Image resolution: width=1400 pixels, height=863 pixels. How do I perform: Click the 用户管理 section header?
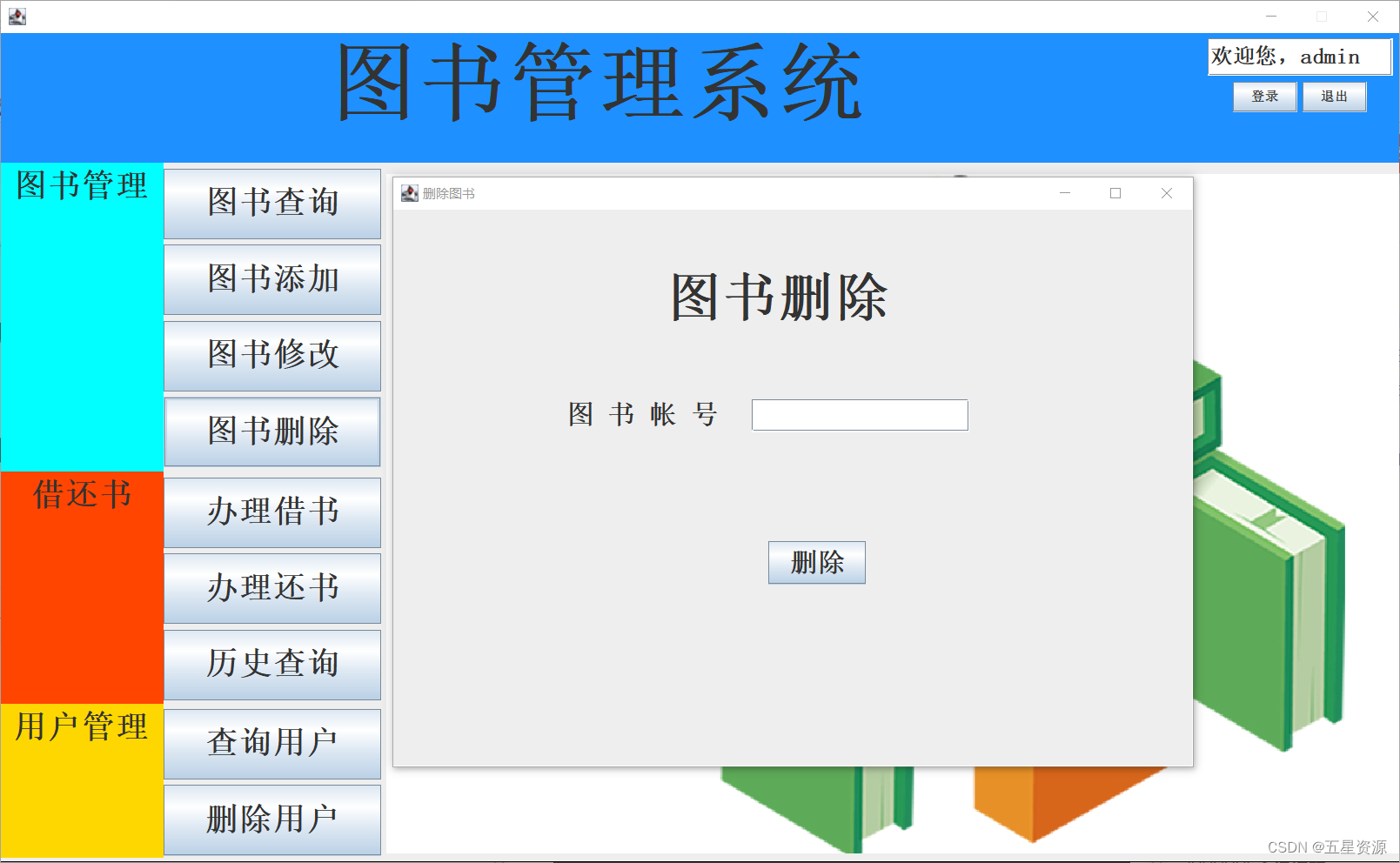80,723
